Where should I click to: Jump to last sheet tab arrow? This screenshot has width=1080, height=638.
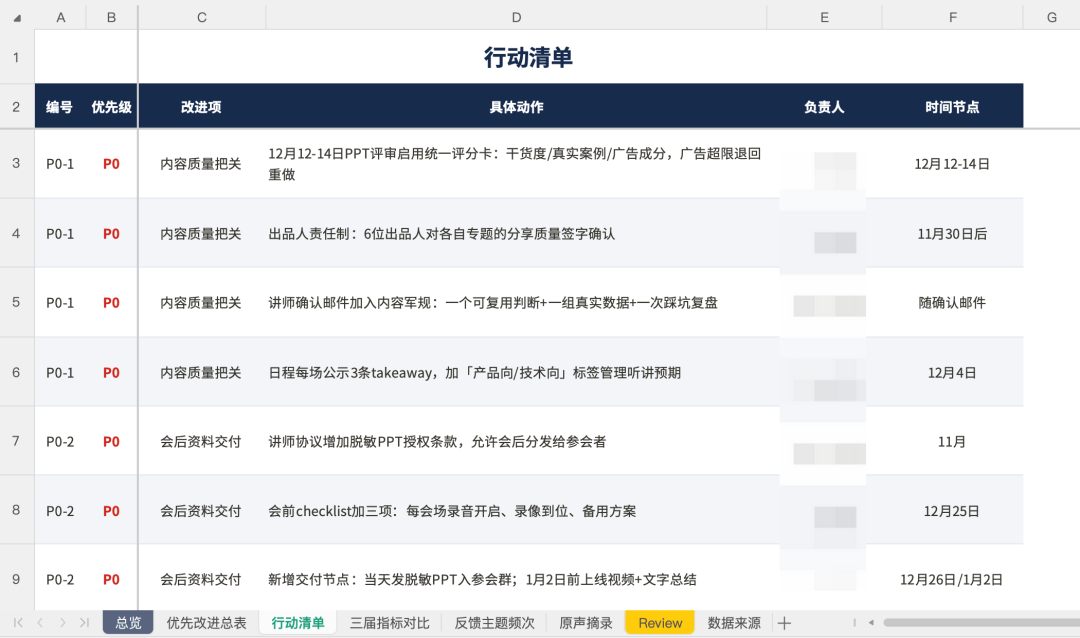pyautogui.click(x=84, y=623)
